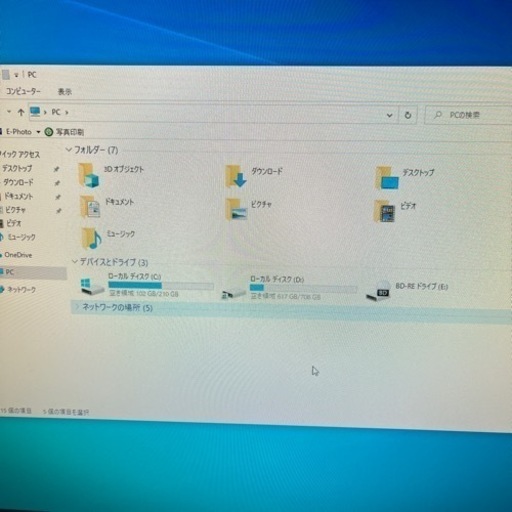
Task: Open the ミュージック folder icon
Action: pos(92,238)
